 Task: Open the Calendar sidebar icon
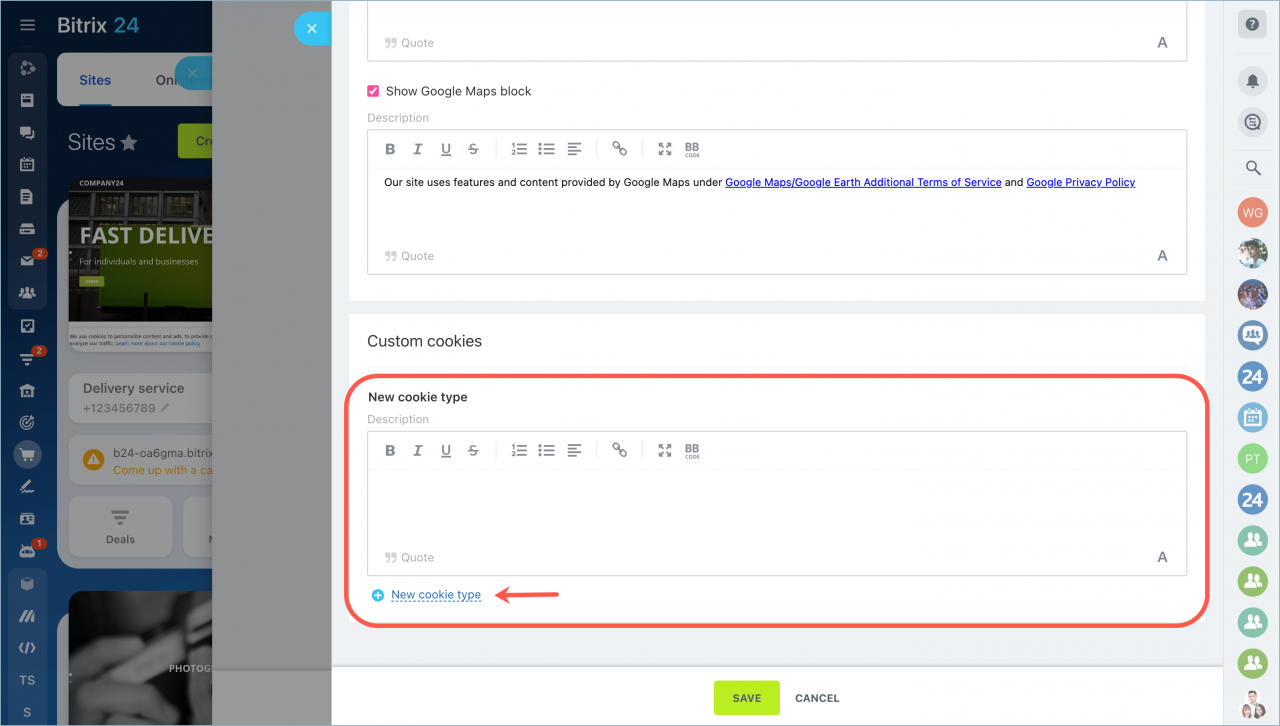[27, 165]
